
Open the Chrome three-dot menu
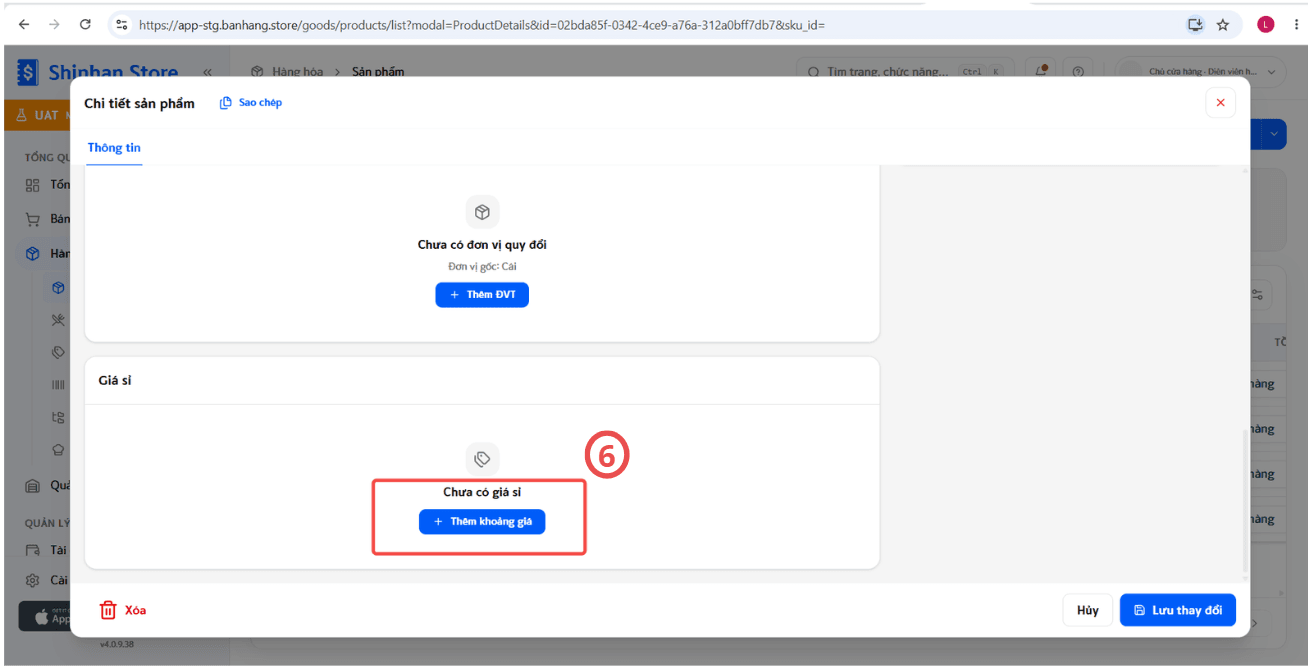pos(1295,24)
